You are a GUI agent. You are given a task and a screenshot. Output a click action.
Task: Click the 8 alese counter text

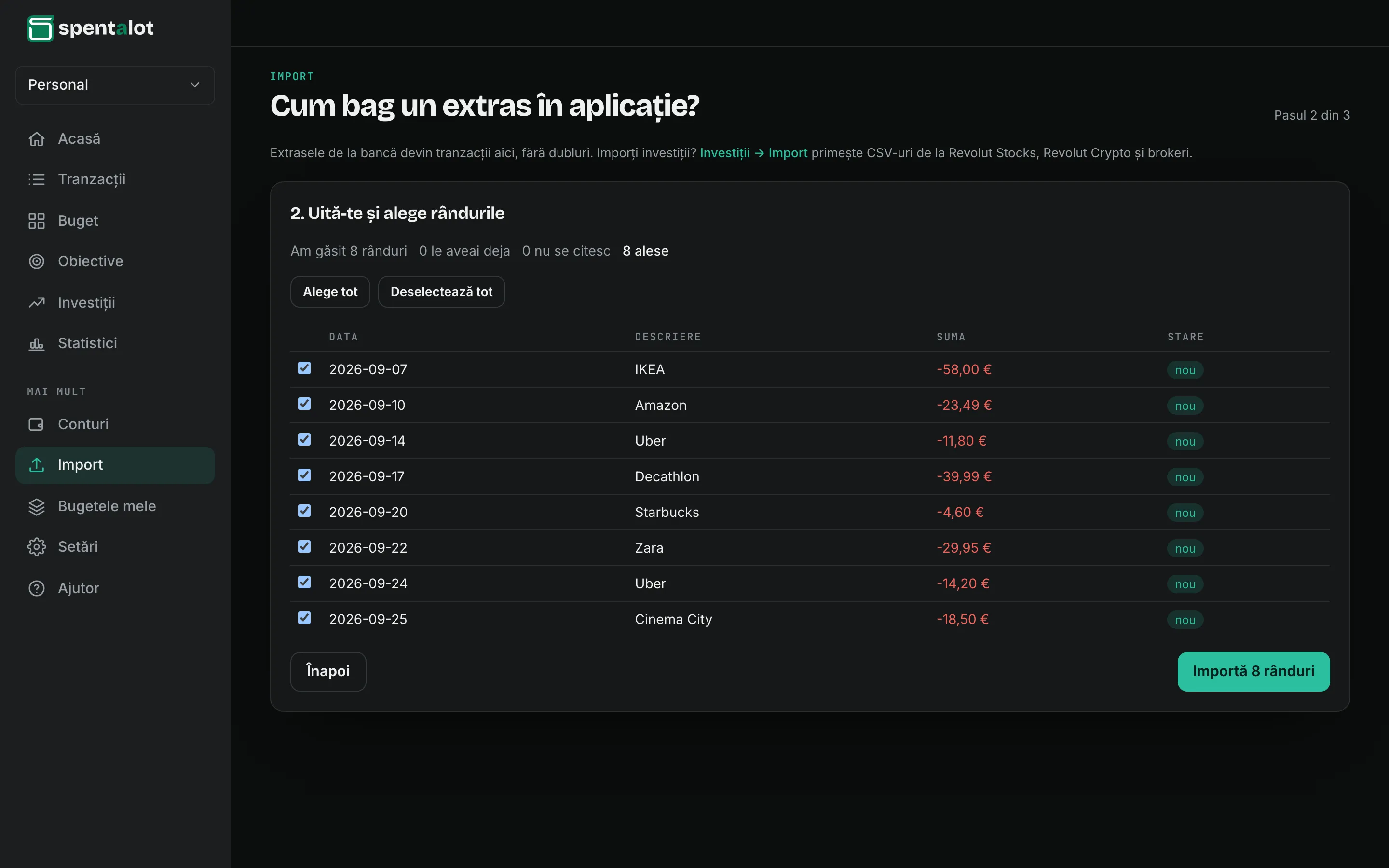(x=645, y=251)
